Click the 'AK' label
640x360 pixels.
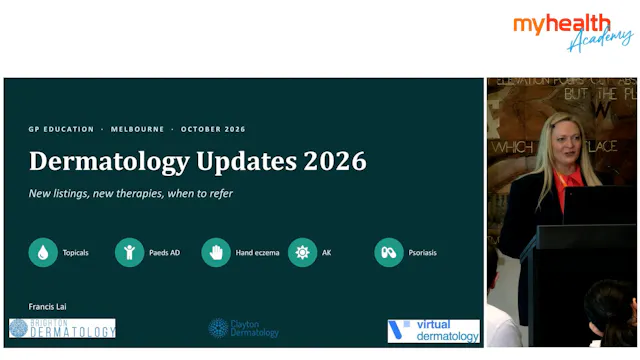(327, 253)
